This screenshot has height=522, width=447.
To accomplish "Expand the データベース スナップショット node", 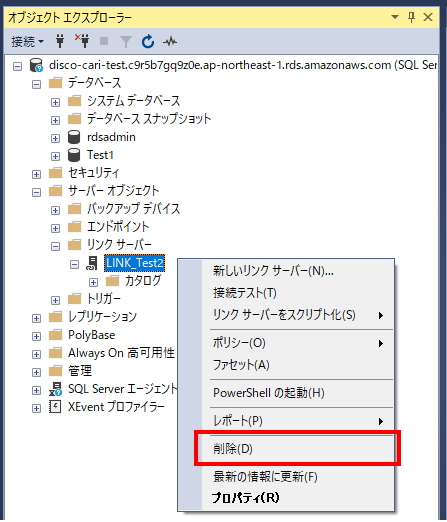I will pos(55,120).
